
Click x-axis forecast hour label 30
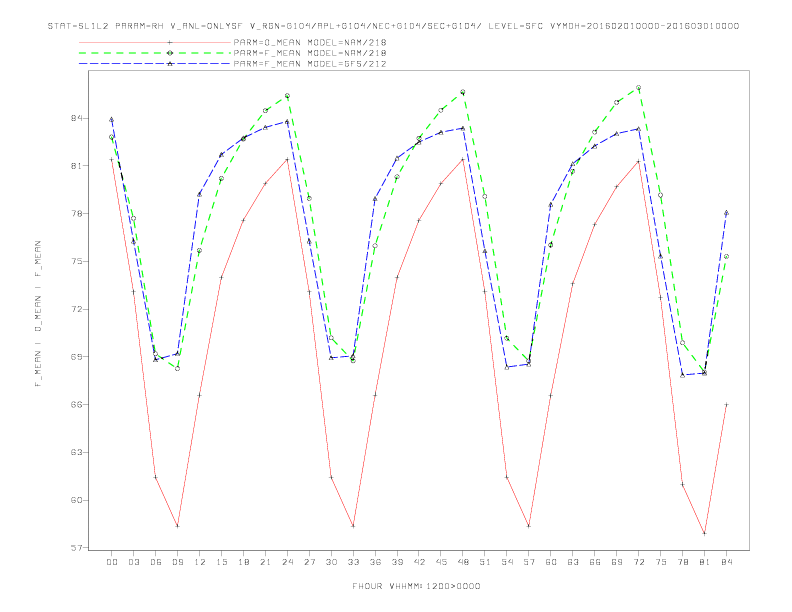coord(331,562)
